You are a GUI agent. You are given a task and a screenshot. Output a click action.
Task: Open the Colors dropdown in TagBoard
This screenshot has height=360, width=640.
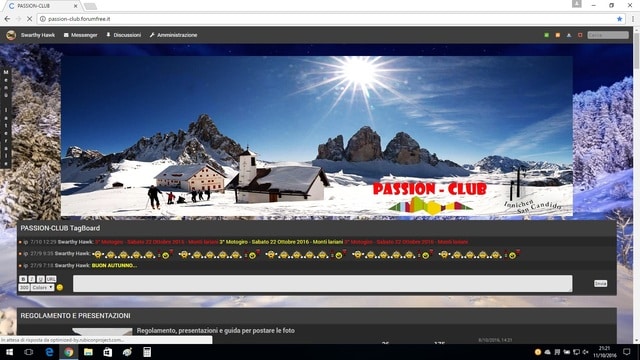point(42,288)
